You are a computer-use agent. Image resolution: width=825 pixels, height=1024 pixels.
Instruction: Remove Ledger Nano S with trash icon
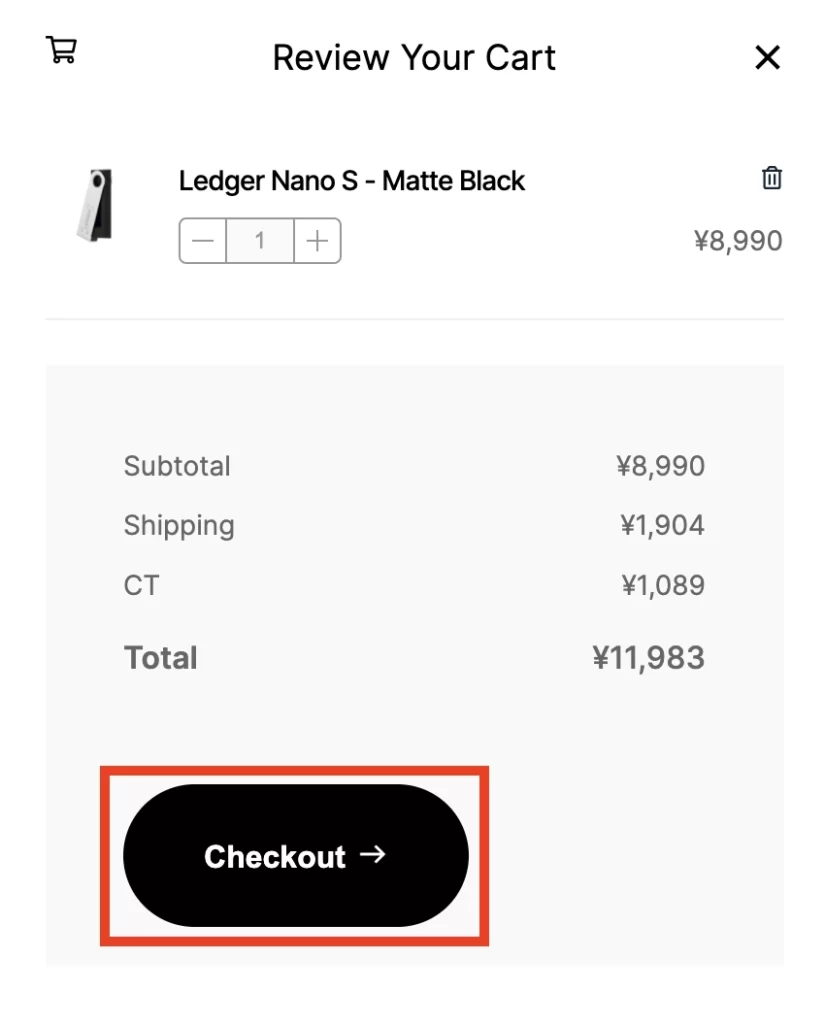(x=771, y=178)
